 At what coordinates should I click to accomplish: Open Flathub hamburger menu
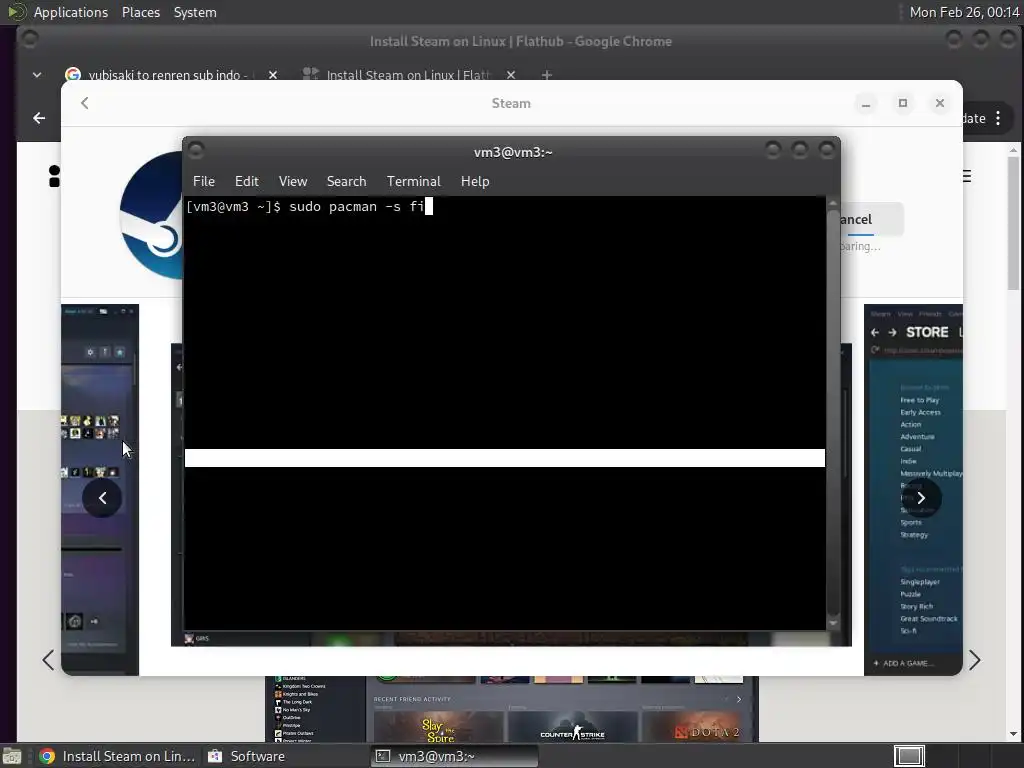[x=967, y=176]
